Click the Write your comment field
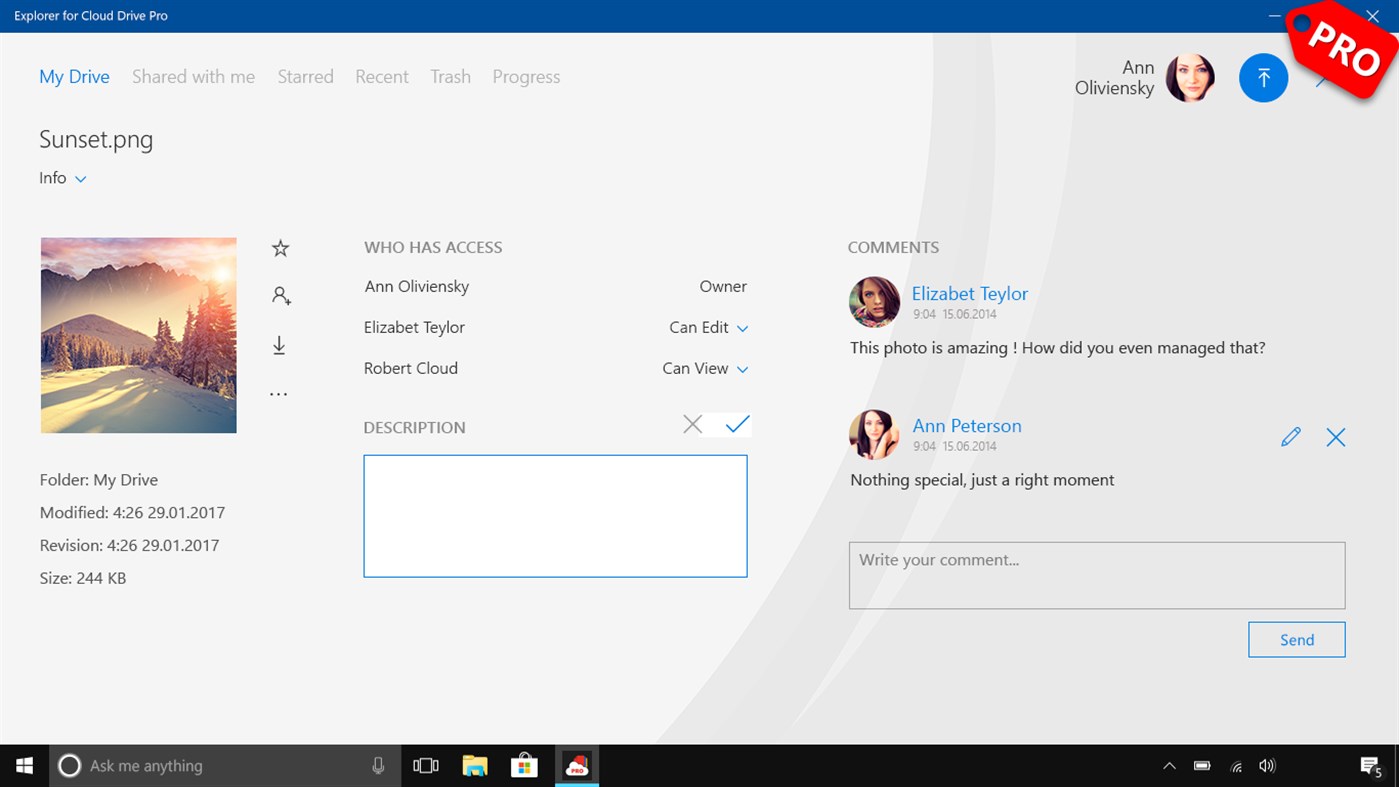The width and height of the screenshot is (1399, 787). tap(1097, 574)
